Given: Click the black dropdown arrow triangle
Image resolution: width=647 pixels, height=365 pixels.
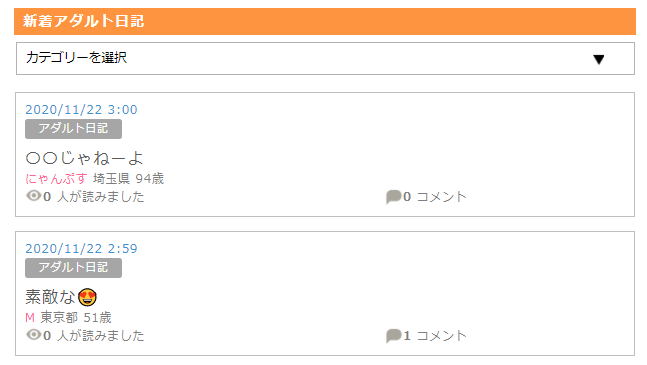Looking at the screenshot, I should pos(598,59).
